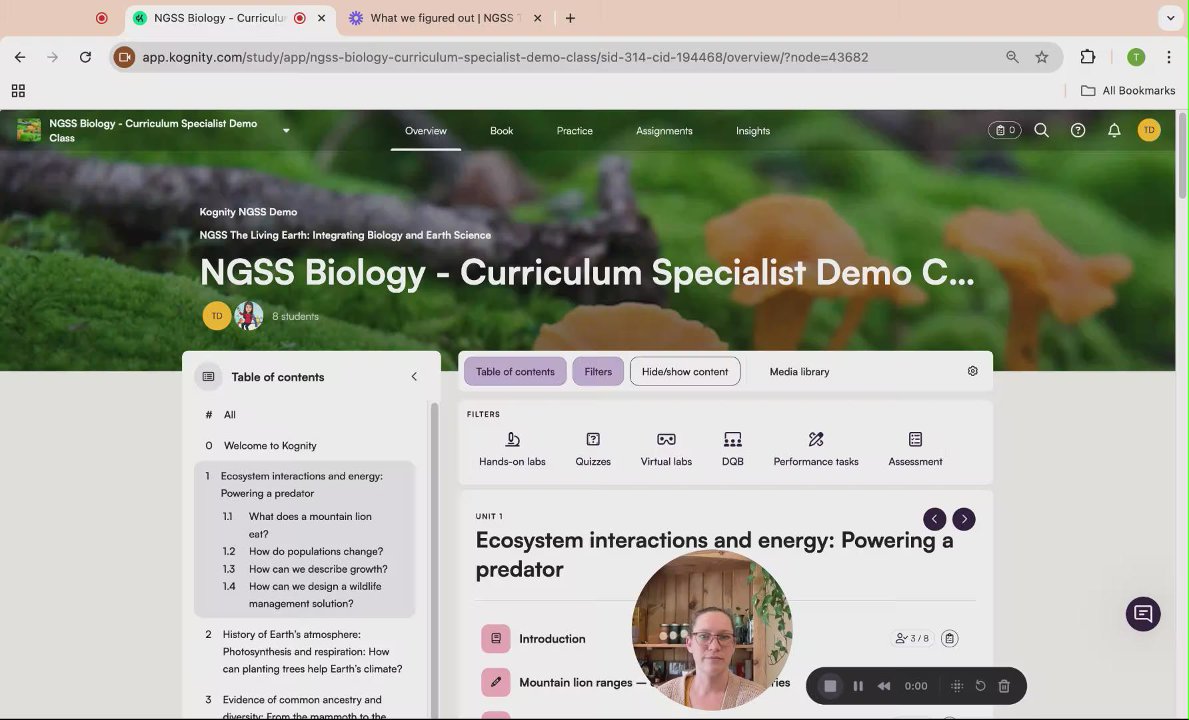
Task: Toggle the Table of contents pill
Action: pos(515,371)
